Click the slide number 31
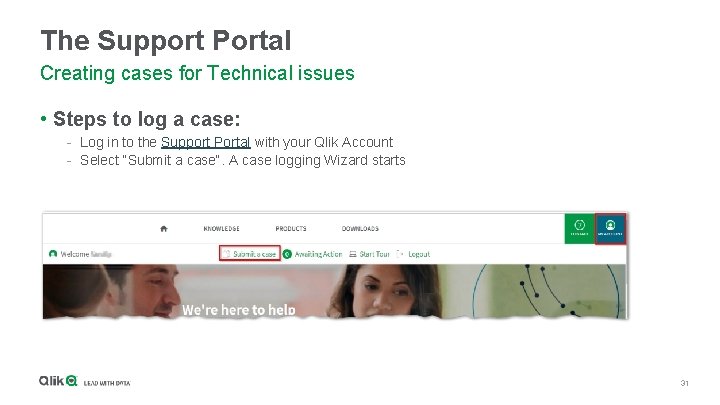The image size is (720, 405). (x=684, y=383)
